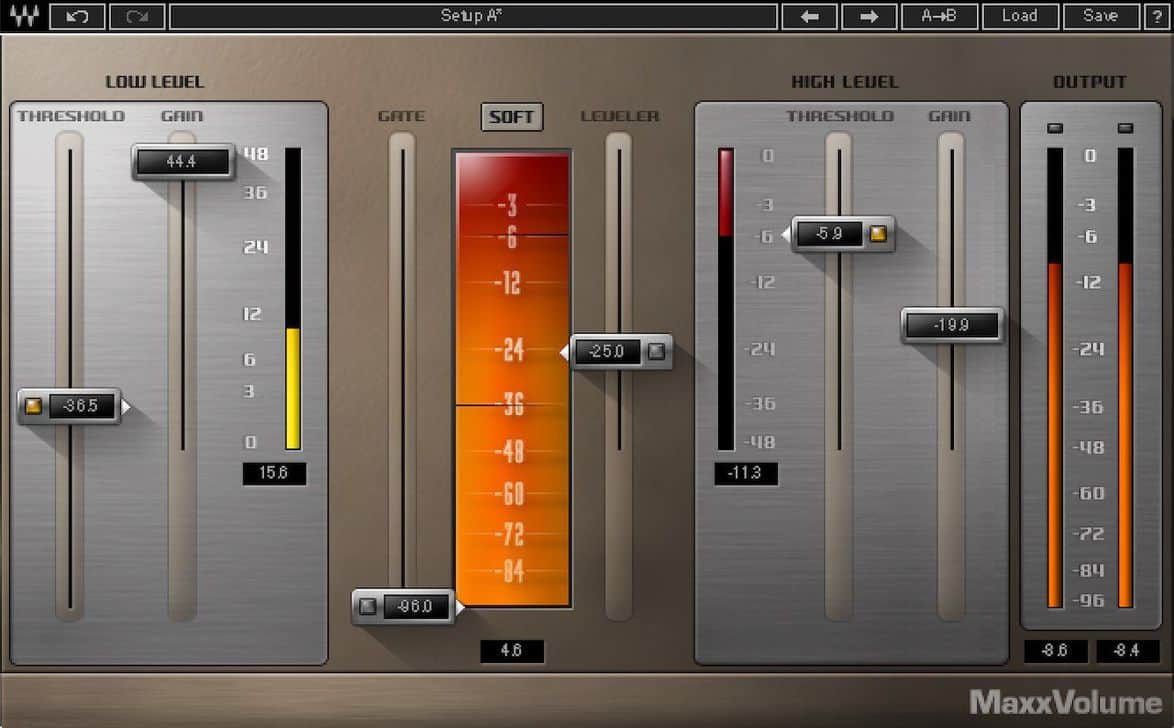1174x728 pixels.
Task: Toggle the SOFT mode button
Action: click(511, 117)
